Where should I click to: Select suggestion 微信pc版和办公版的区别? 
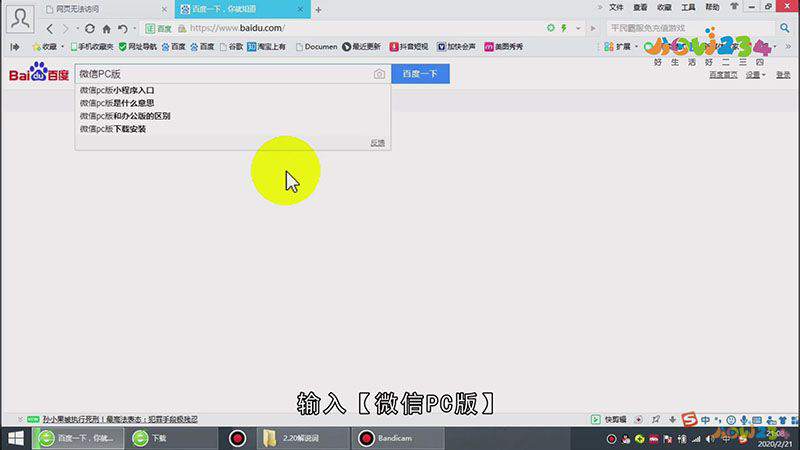[233, 116]
